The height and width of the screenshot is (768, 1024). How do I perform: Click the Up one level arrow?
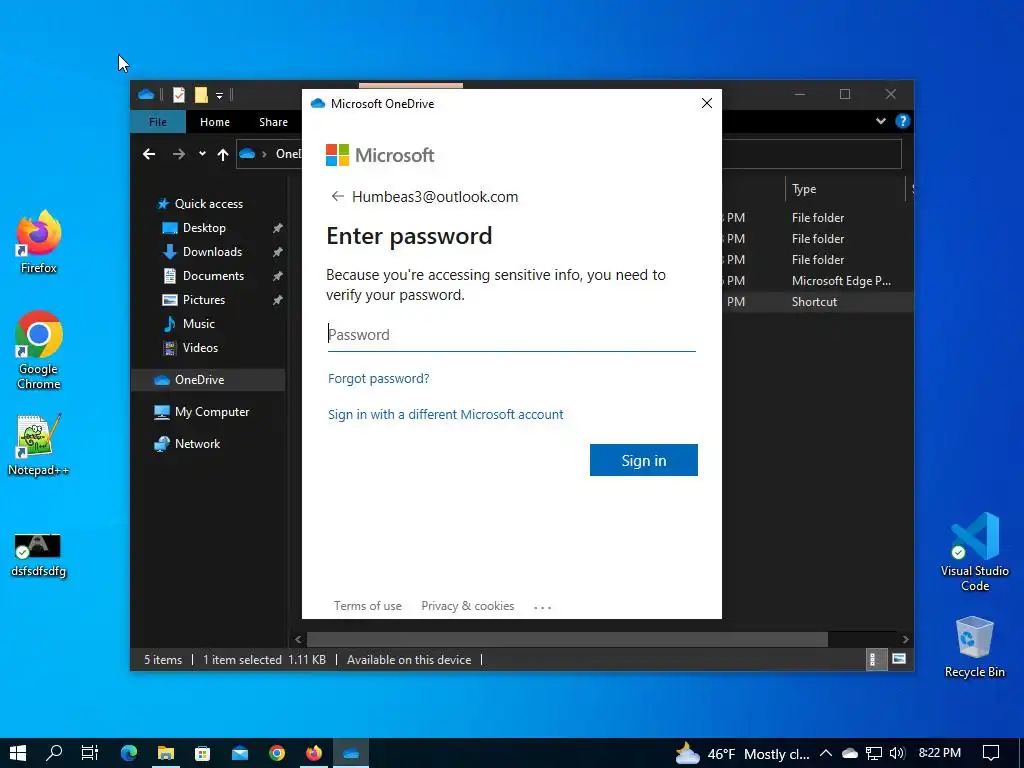coord(223,154)
